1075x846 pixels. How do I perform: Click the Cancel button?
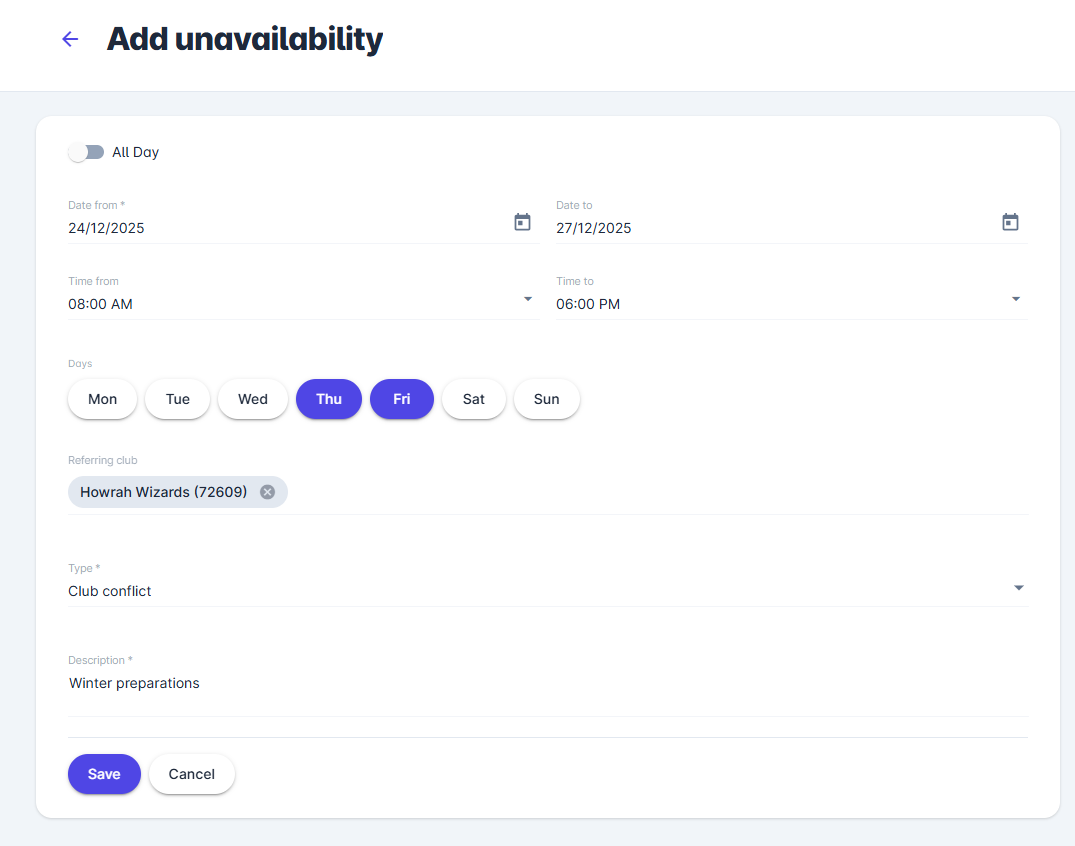(x=192, y=774)
